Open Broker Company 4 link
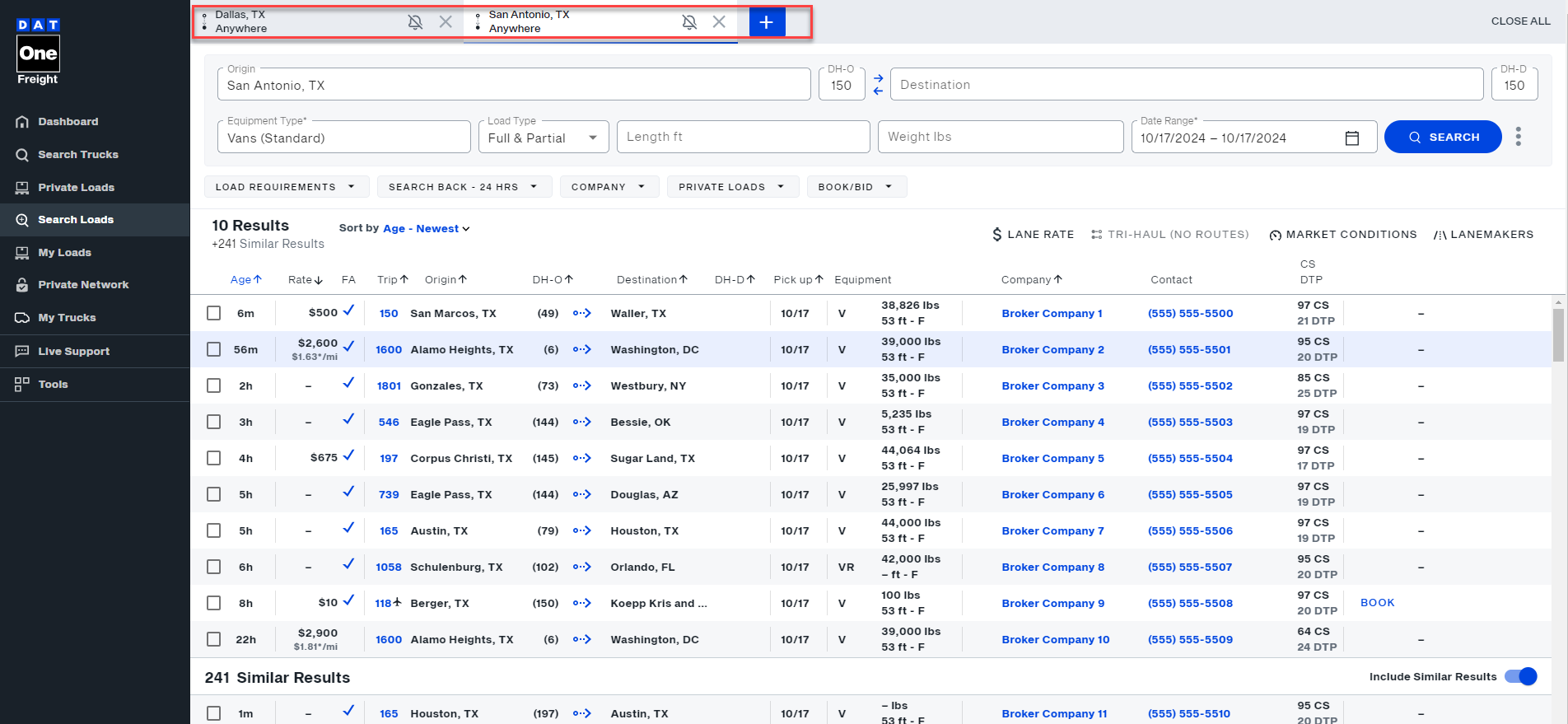This screenshot has height=724, width=1568. point(1052,422)
